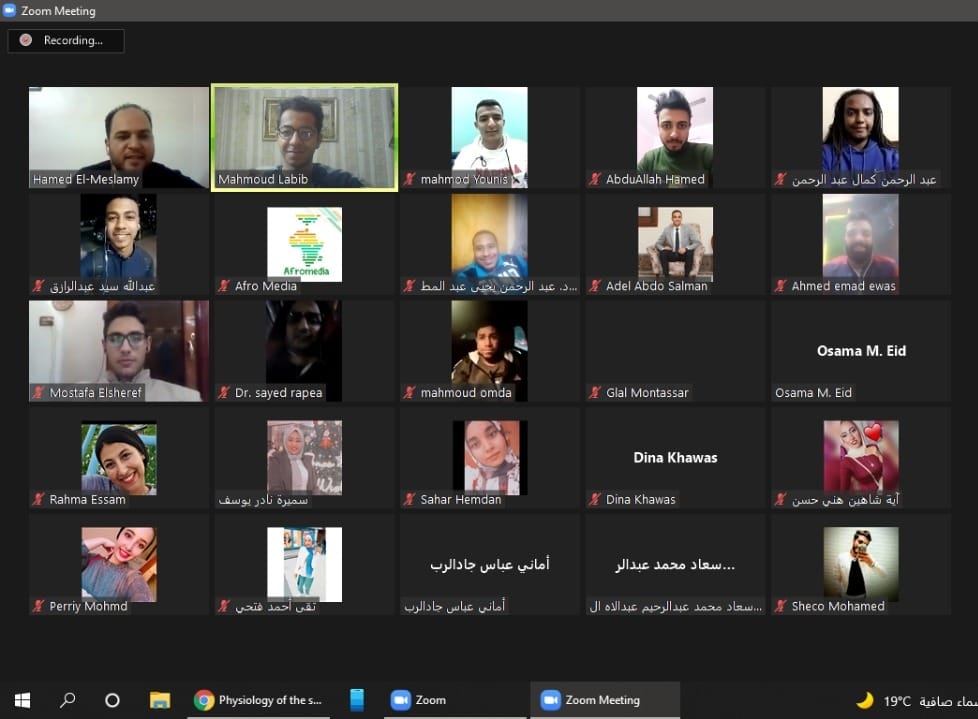
Task: Select the Osama M. Eid participant tile
Action: pyautogui.click(x=860, y=351)
